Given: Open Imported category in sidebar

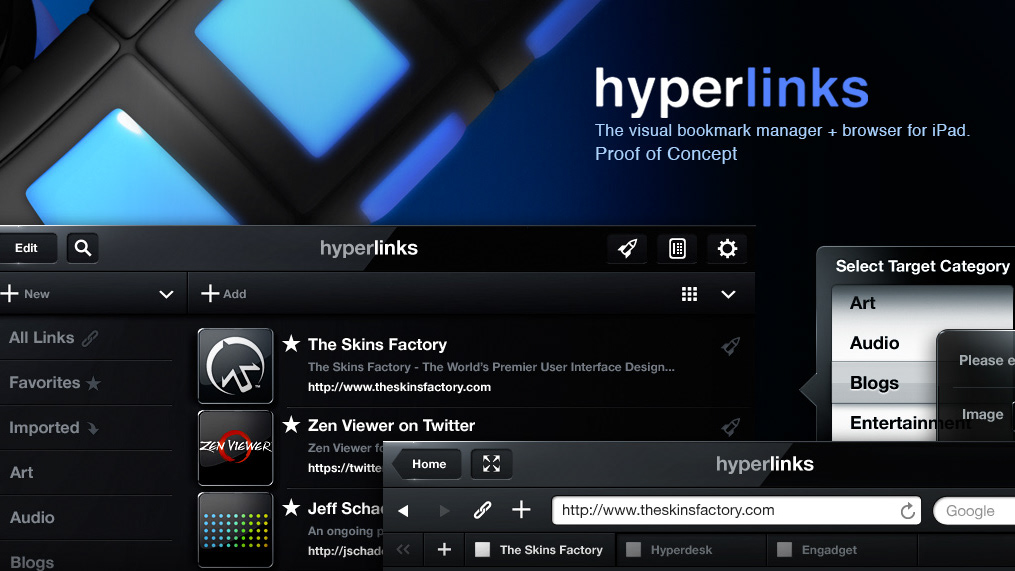Looking at the screenshot, I should coord(86,428).
